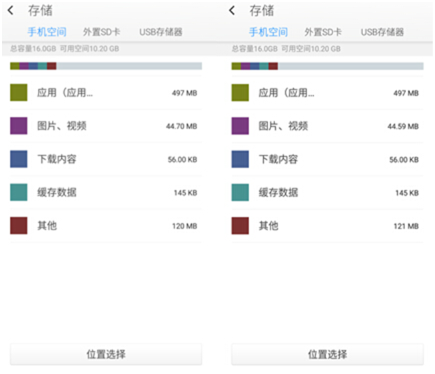
Task: Select 外置SD卡 tab in left screen
Action: pyautogui.click(x=102, y=32)
